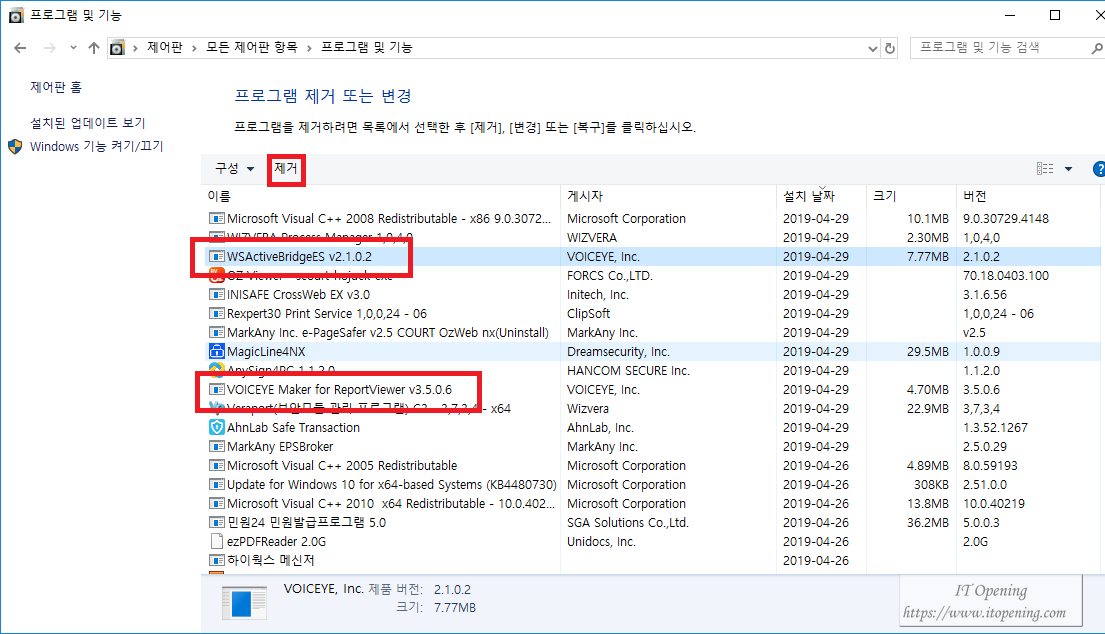1105x634 pixels.
Task: Select Microsoft Visual C++ 2008 Redistributable icon
Action: 216,218
